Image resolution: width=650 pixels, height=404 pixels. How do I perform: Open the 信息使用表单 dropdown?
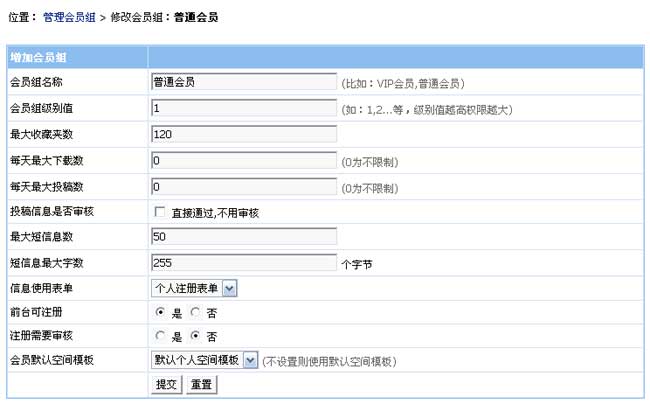(194, 289)
